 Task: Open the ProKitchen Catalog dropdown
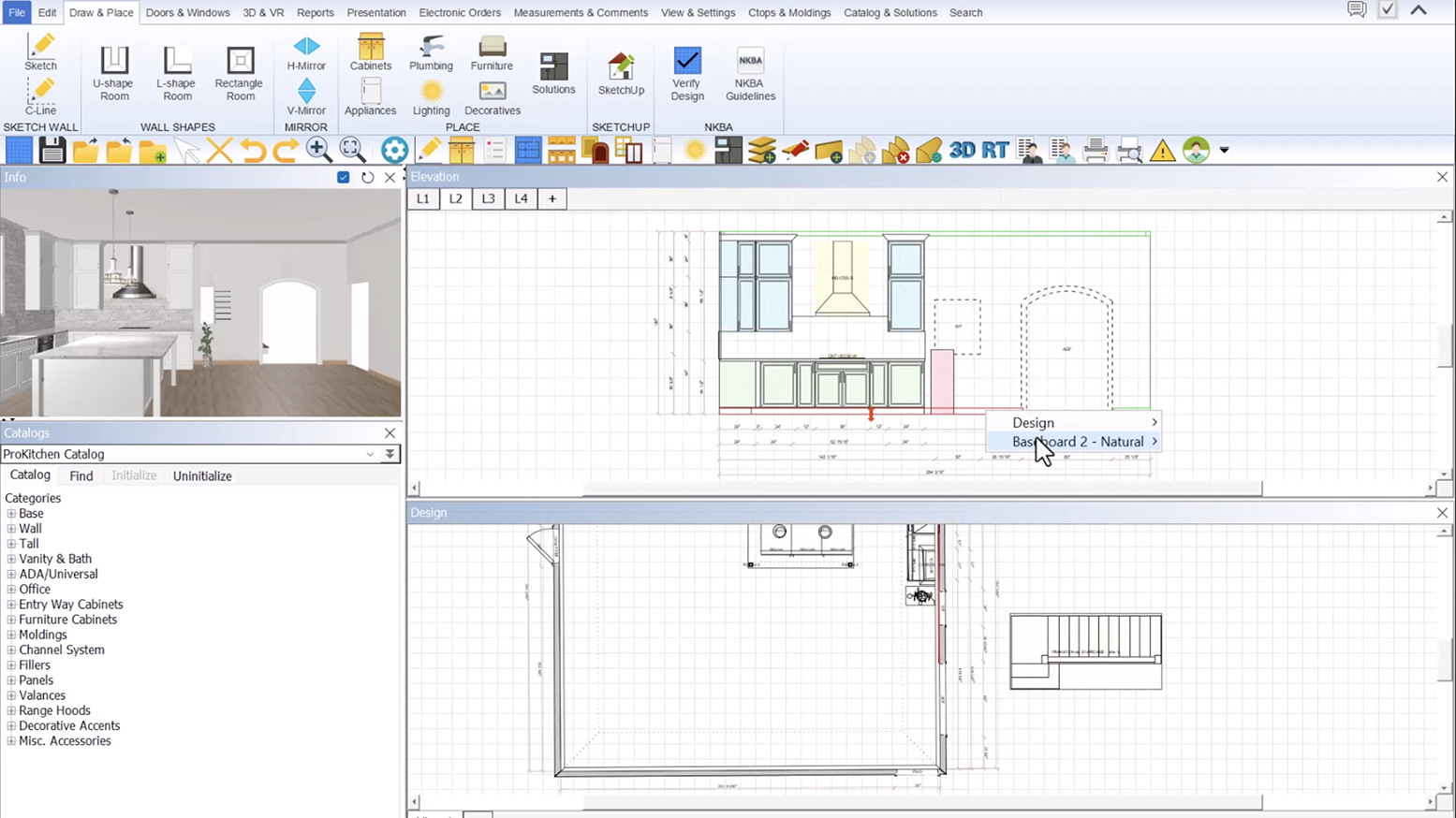pos(370,454)
